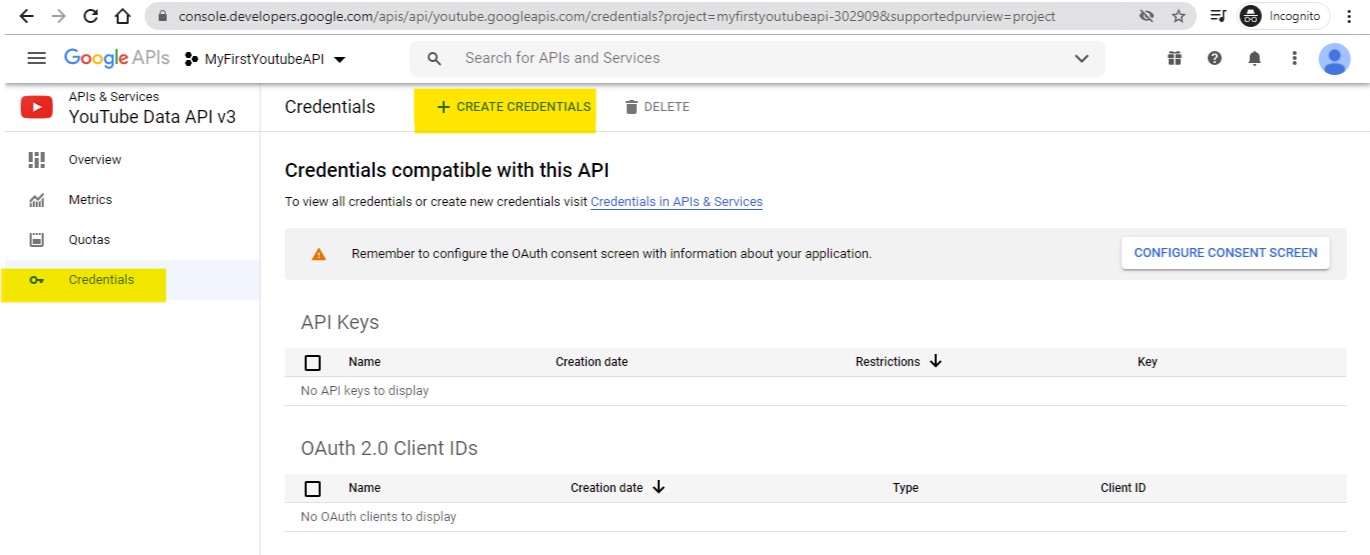Click the user account avatar
1370x555 pixels.
pyautogui.click(x=1334, y=59)
